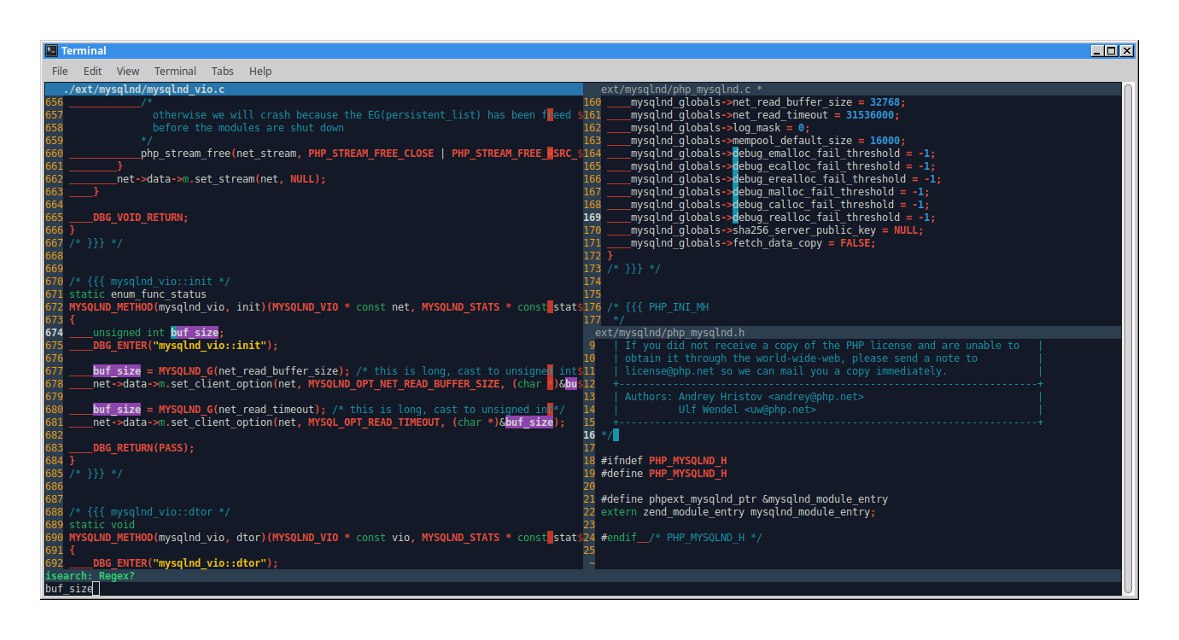The image size is (1179, 640).
Task: Click mempool_default_size value 16000
Action: click(885, 141)
